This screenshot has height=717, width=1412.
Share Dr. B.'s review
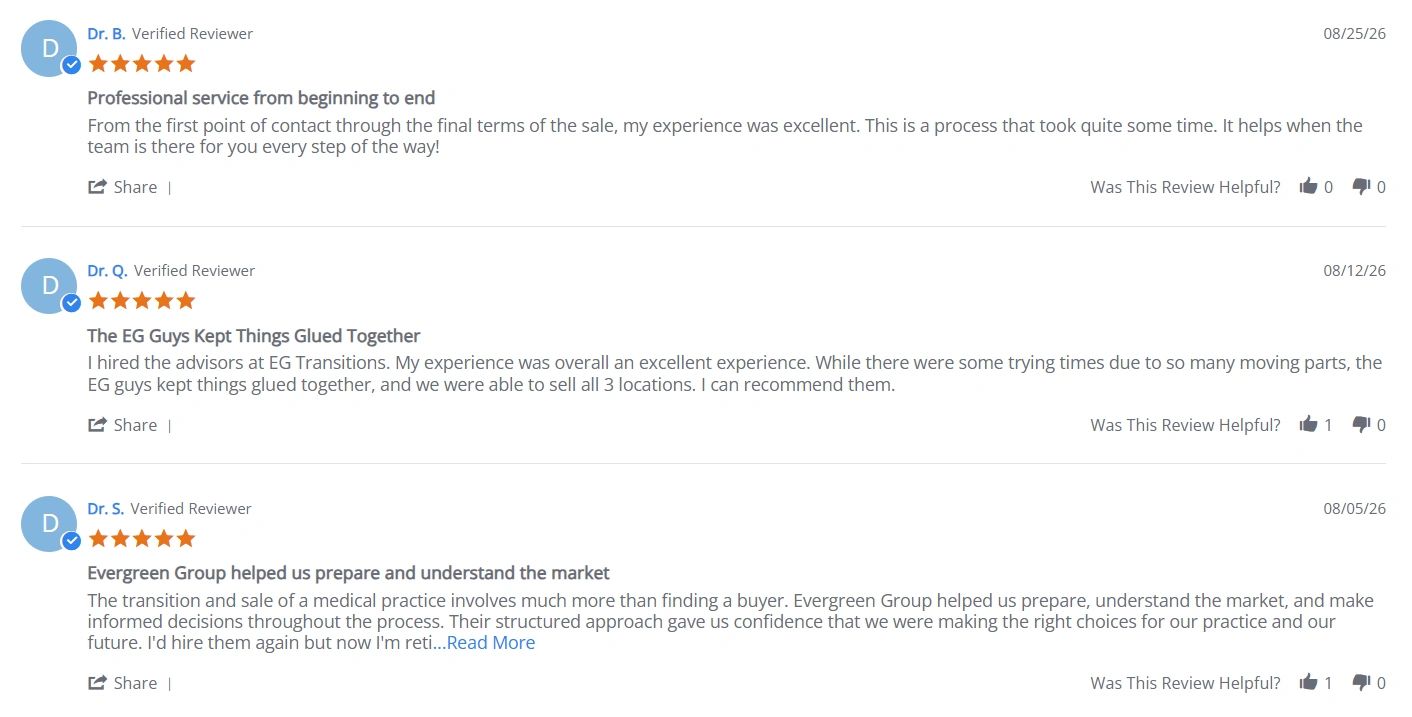(x=123, y=187)
